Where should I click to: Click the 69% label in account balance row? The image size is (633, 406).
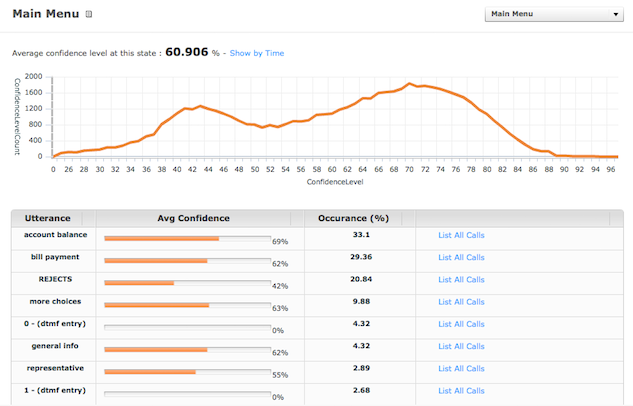point(280,242)
